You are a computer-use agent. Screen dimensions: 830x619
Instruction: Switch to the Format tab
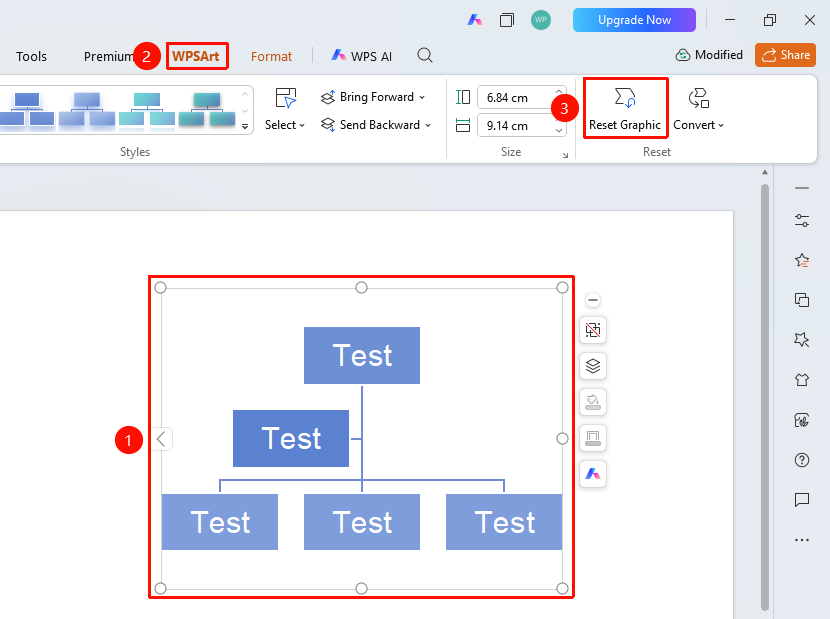click(271, 56)
